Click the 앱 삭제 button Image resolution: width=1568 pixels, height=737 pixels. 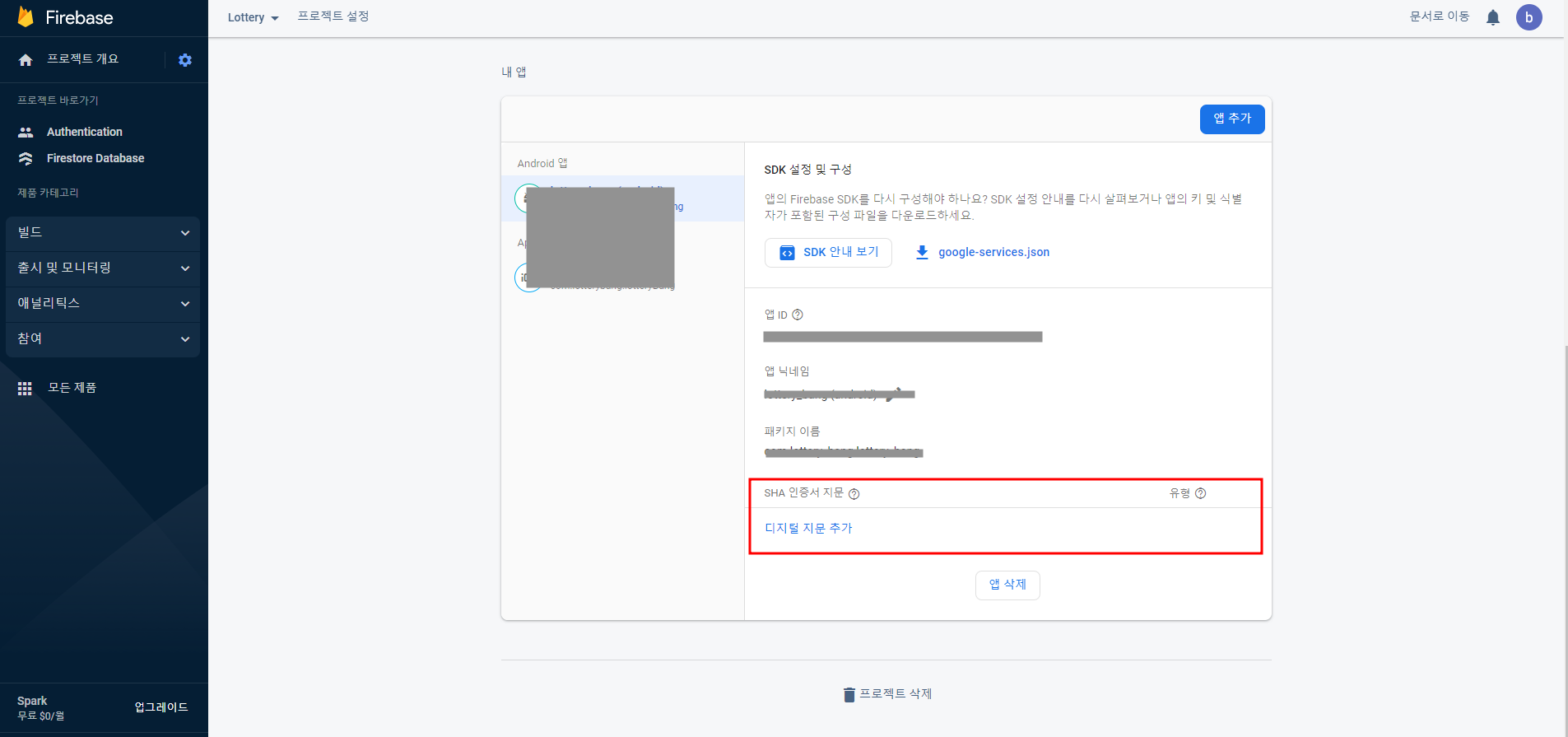pyautogui.click(x=1007, y=585)
